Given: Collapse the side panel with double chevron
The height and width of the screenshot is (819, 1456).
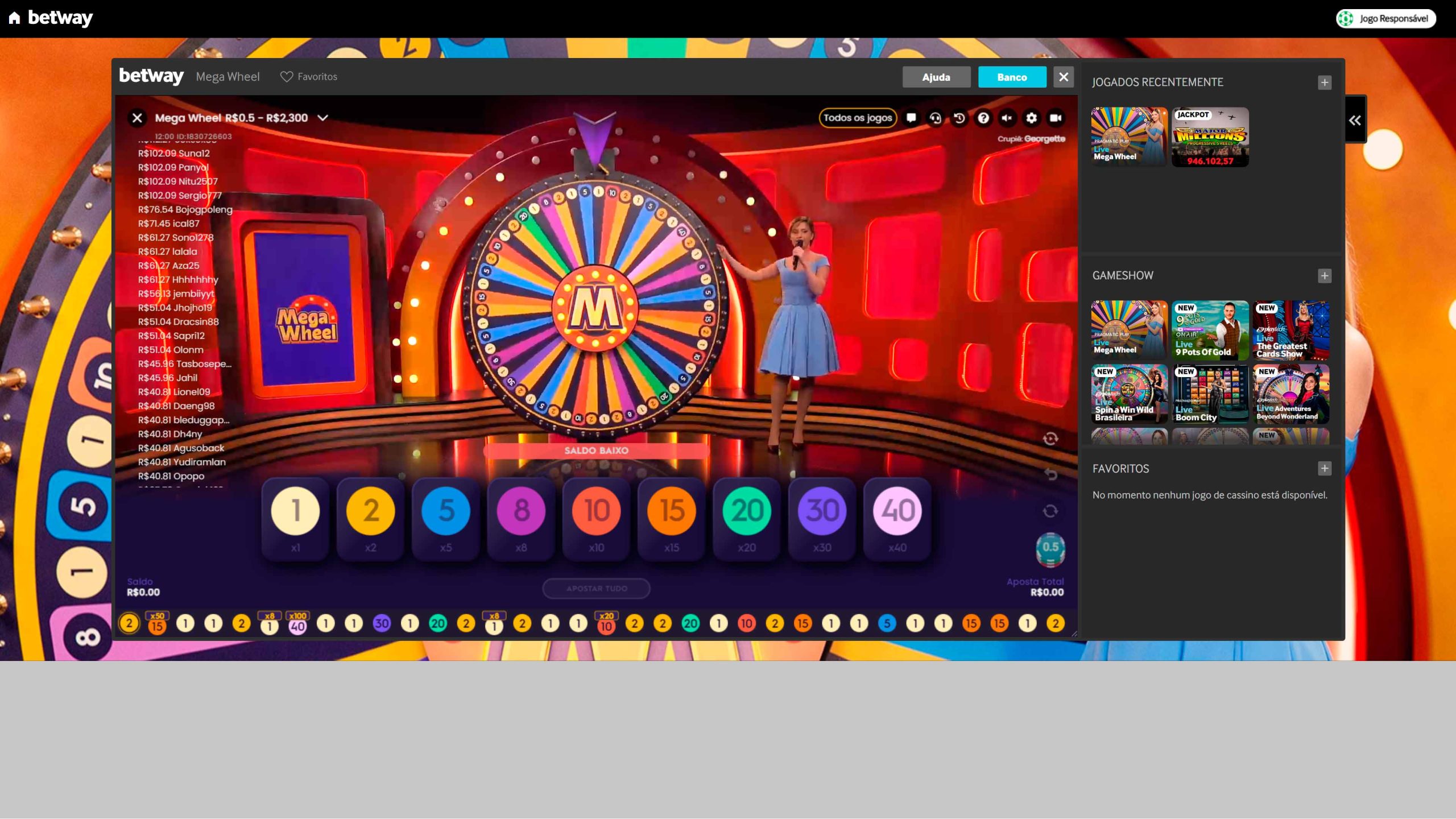Looking at the screenshot, I should click(x=1356, y=119).
